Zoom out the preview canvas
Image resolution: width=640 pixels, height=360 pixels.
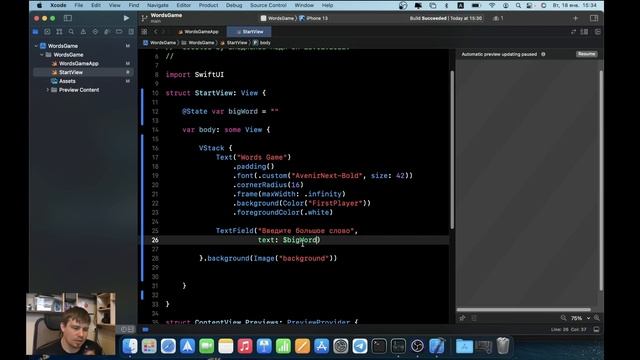pyautogui.click(x=564, y=318)
